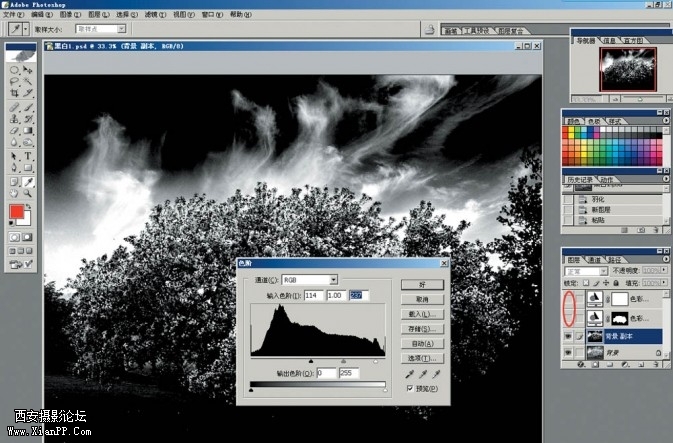This screenshot has width=673, height=443.
Task: Click the 好 (OK) button in Levels
Action: [x=422, y=285]
